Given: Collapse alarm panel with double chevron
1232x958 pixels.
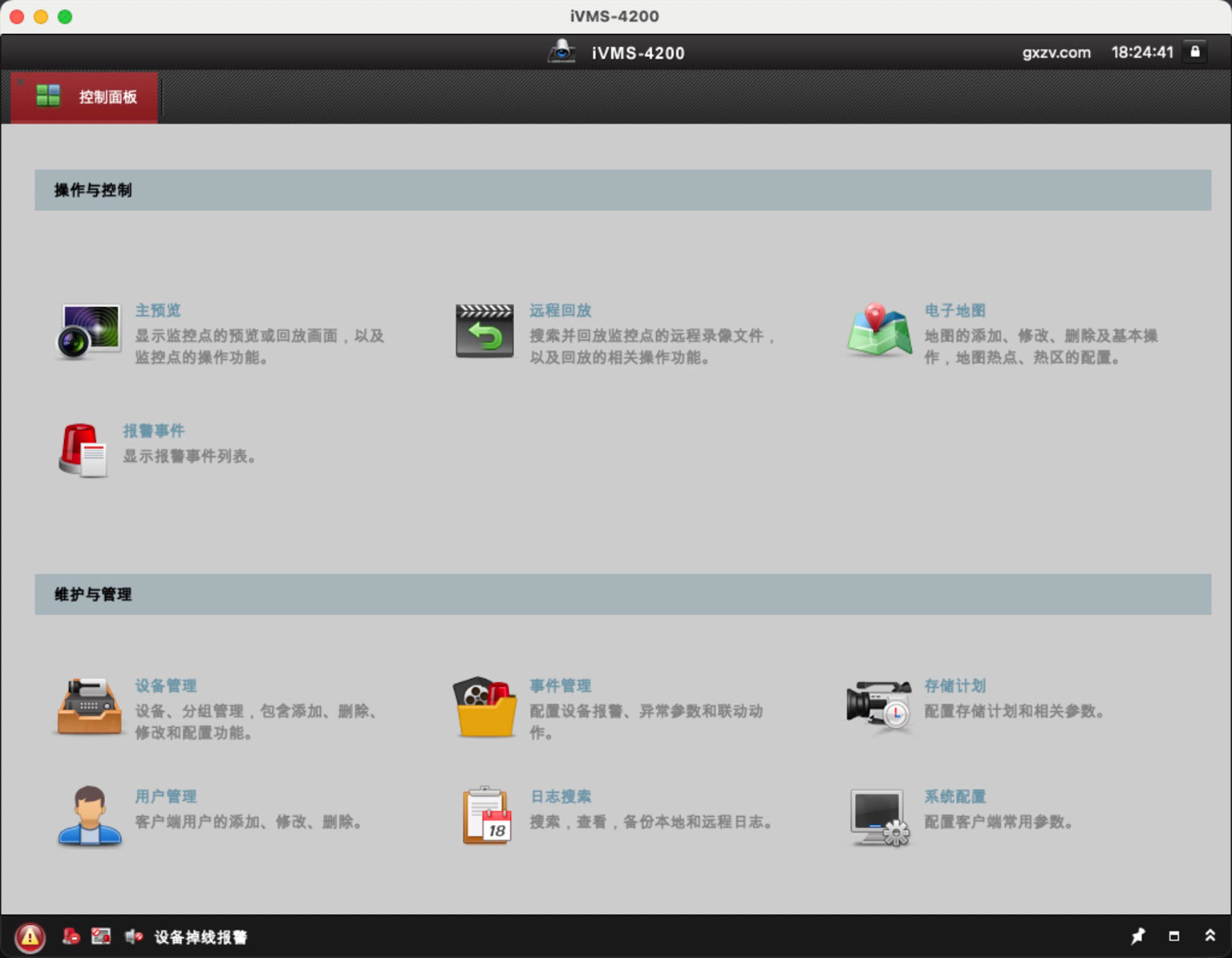Looking at the screenshot, I should (x=1210, y=936).
